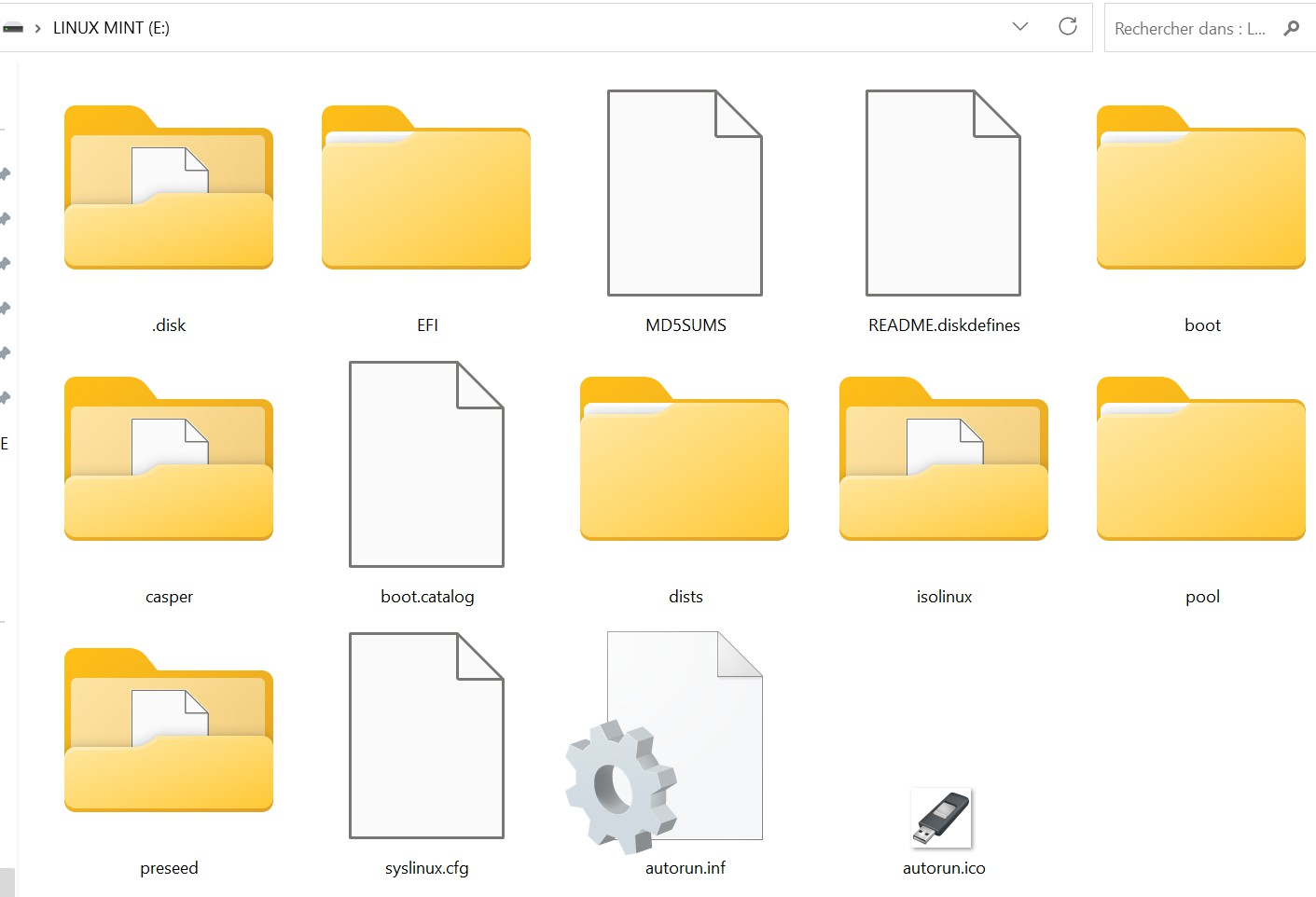Click the 'EFI' folder name label
Viewport: 1316px width, 897px height.
click(427, 325)
